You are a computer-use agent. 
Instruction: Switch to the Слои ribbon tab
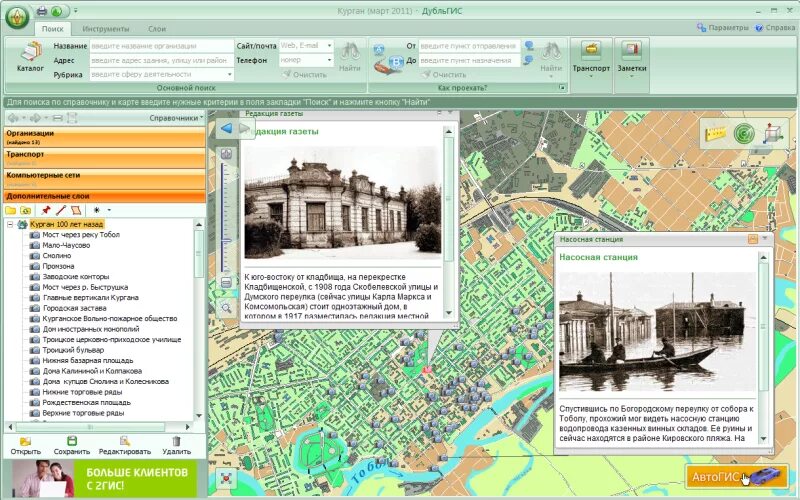coord(157,29)
